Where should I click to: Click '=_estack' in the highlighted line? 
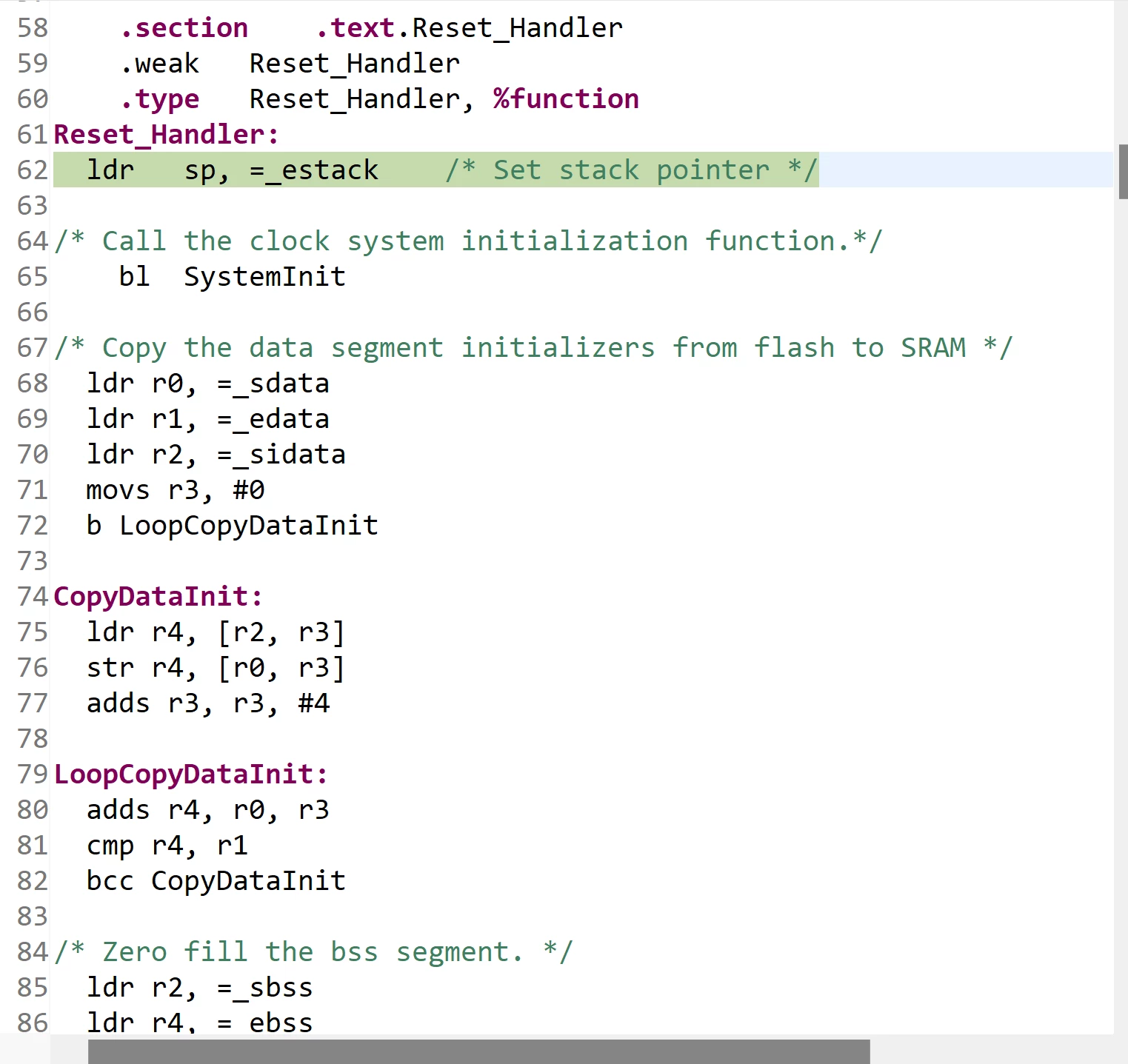coord(314,170)
